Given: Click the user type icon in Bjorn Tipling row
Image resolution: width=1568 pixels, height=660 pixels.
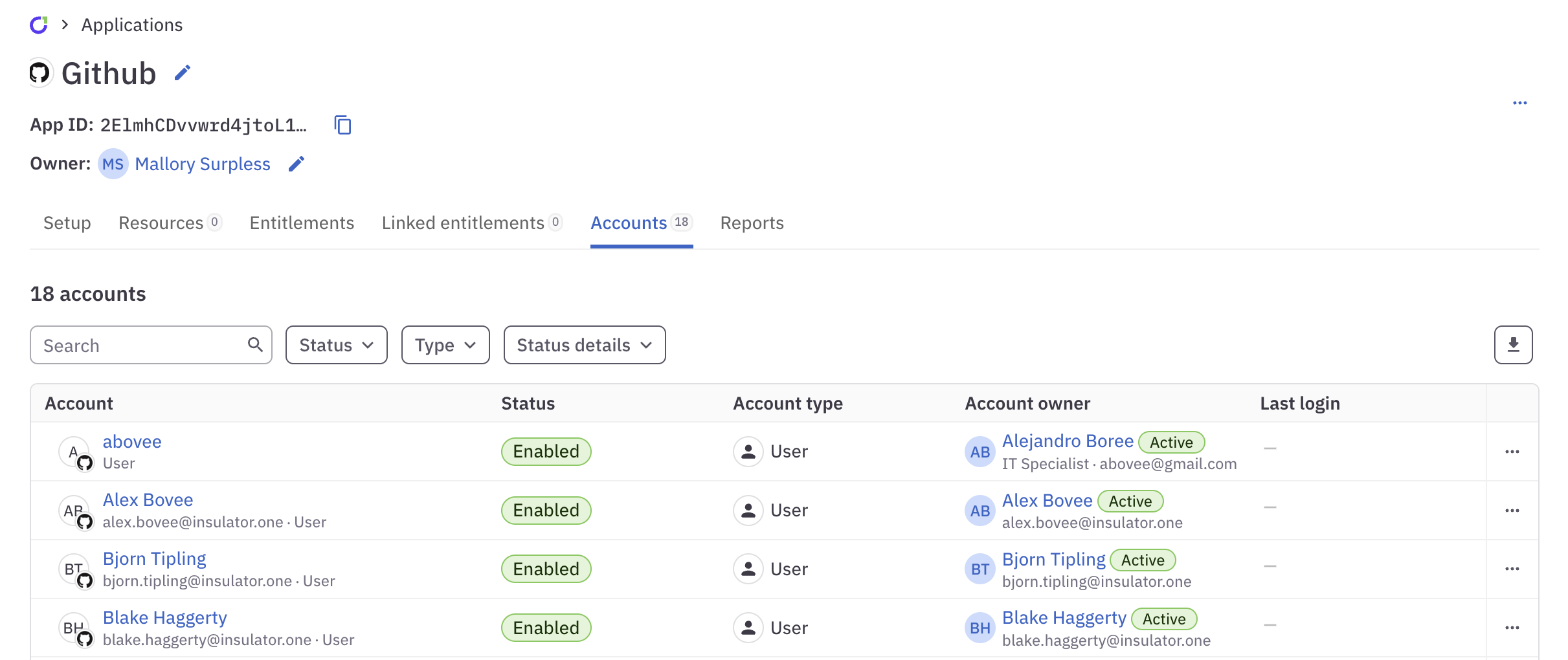Looking at the screenshot, I should pyautogui.click(x=748, y=569).
